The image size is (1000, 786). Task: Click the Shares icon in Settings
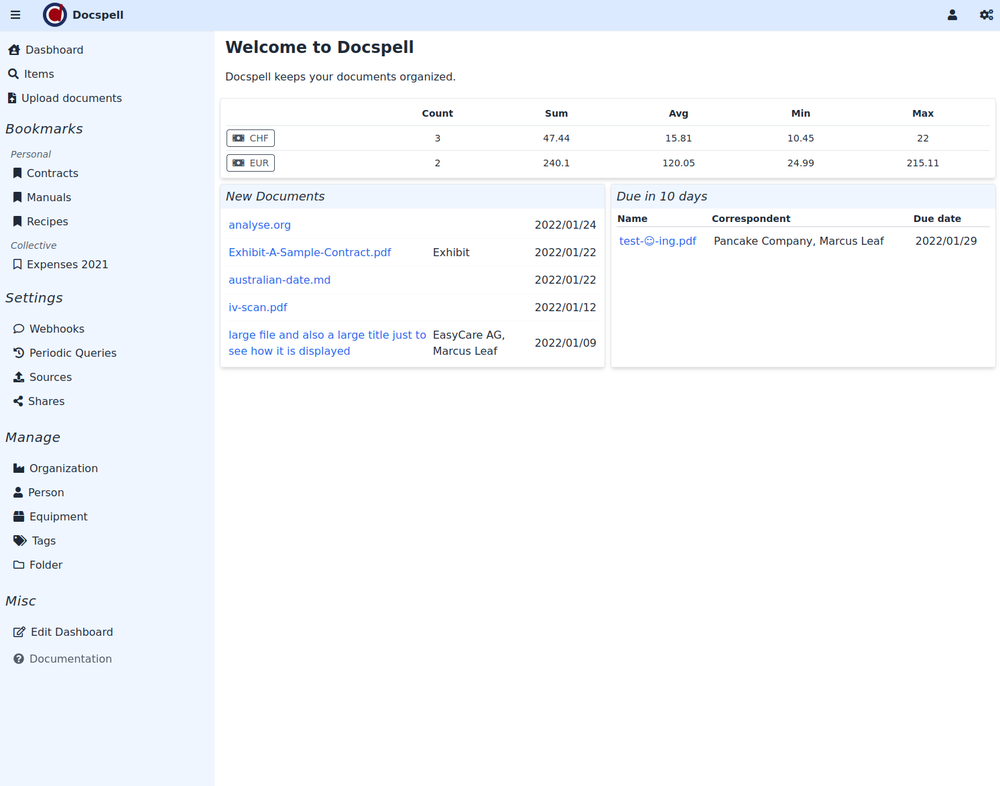[19, 402]
